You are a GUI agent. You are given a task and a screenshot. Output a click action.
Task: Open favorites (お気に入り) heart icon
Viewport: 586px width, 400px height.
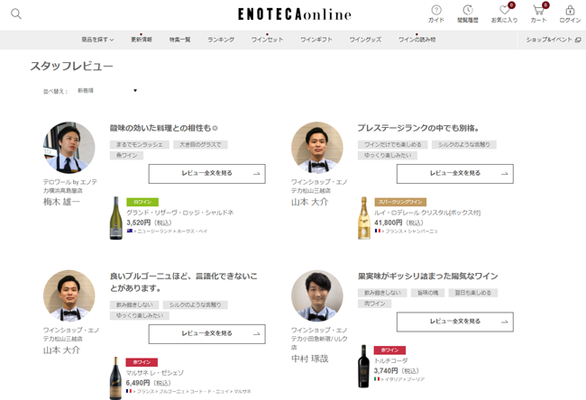point(504,14)
